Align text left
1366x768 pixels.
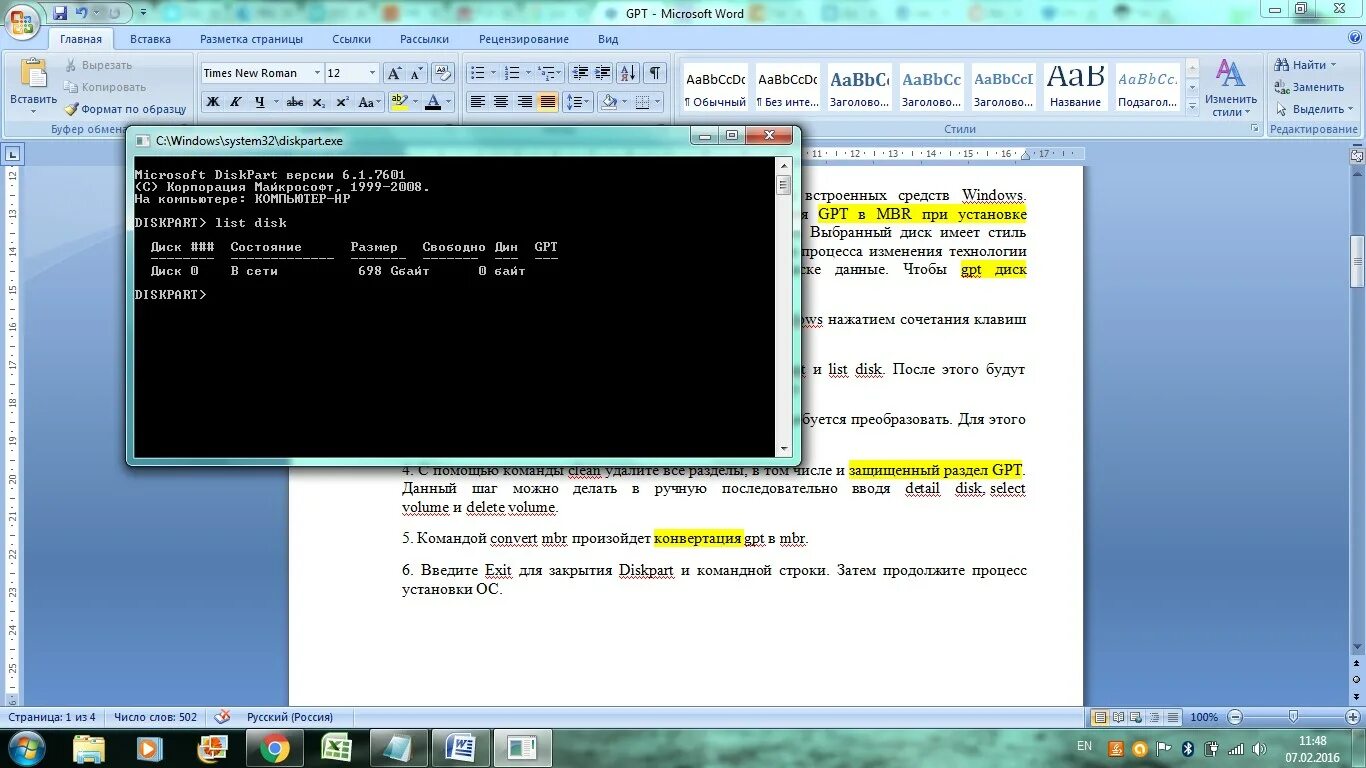478,102
